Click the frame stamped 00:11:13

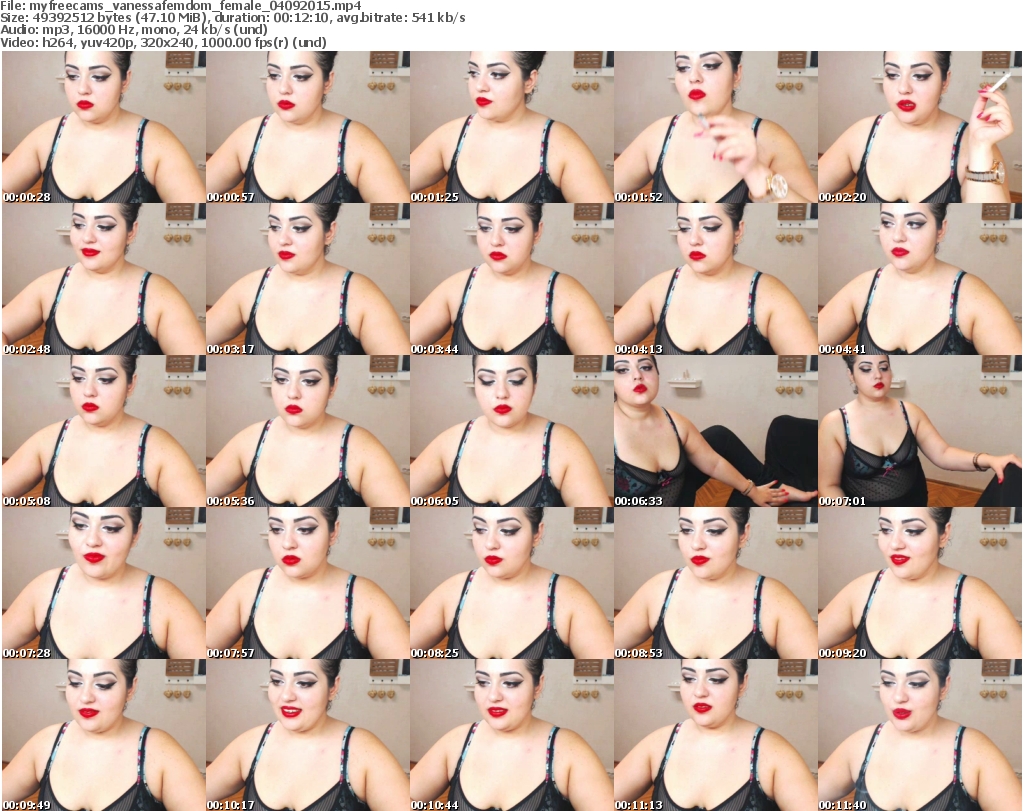click(x=716, y=735)
